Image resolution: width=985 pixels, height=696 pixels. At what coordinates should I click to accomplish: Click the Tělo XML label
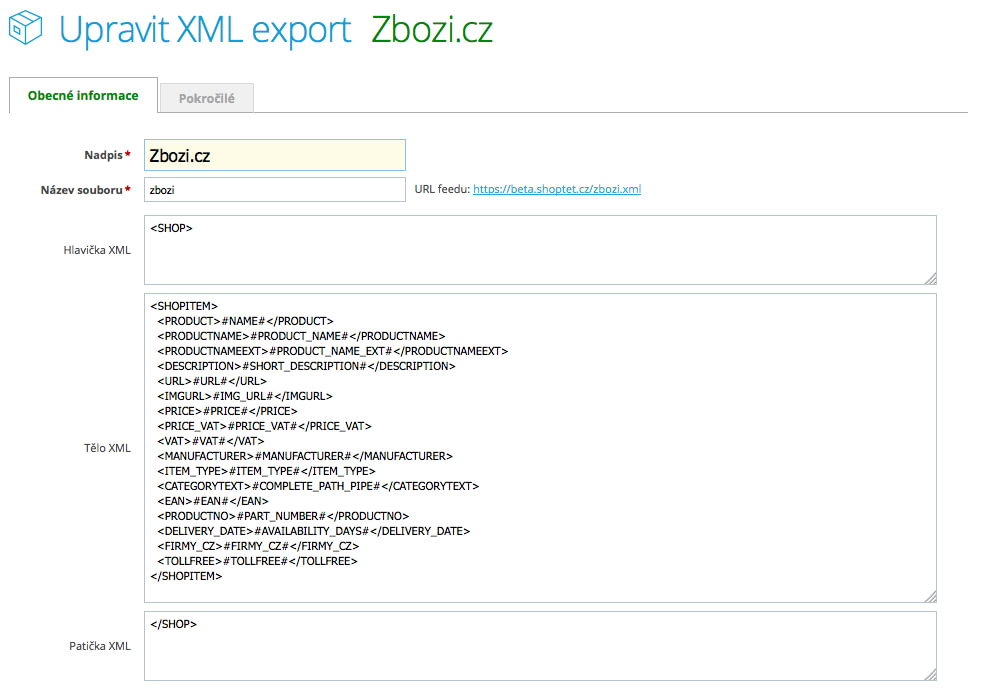pyautogui.click(x=107, y=448)
